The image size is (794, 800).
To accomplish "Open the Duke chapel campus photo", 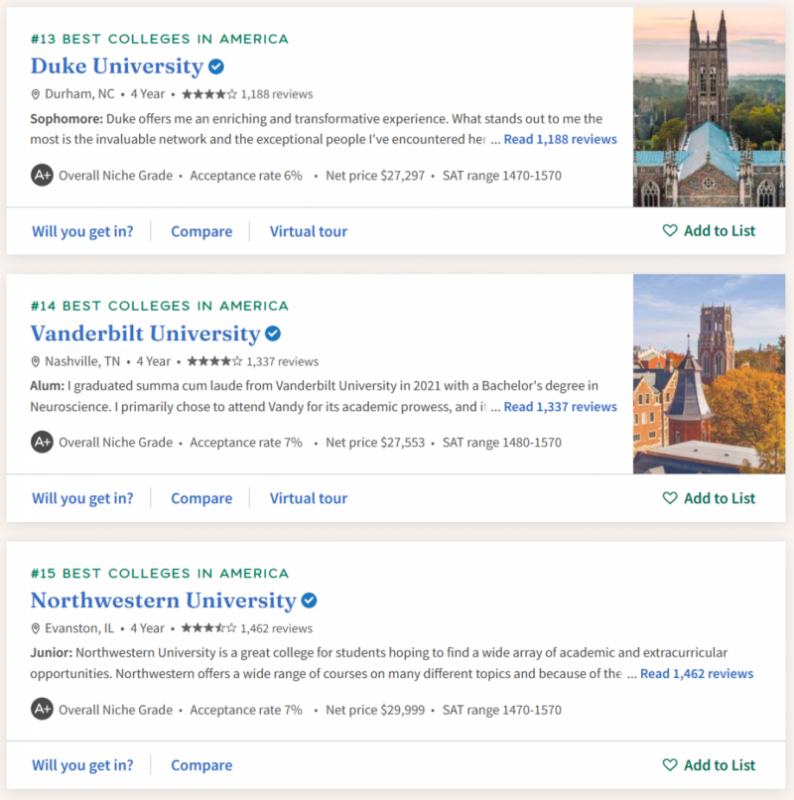I will (x=709, y=107).
